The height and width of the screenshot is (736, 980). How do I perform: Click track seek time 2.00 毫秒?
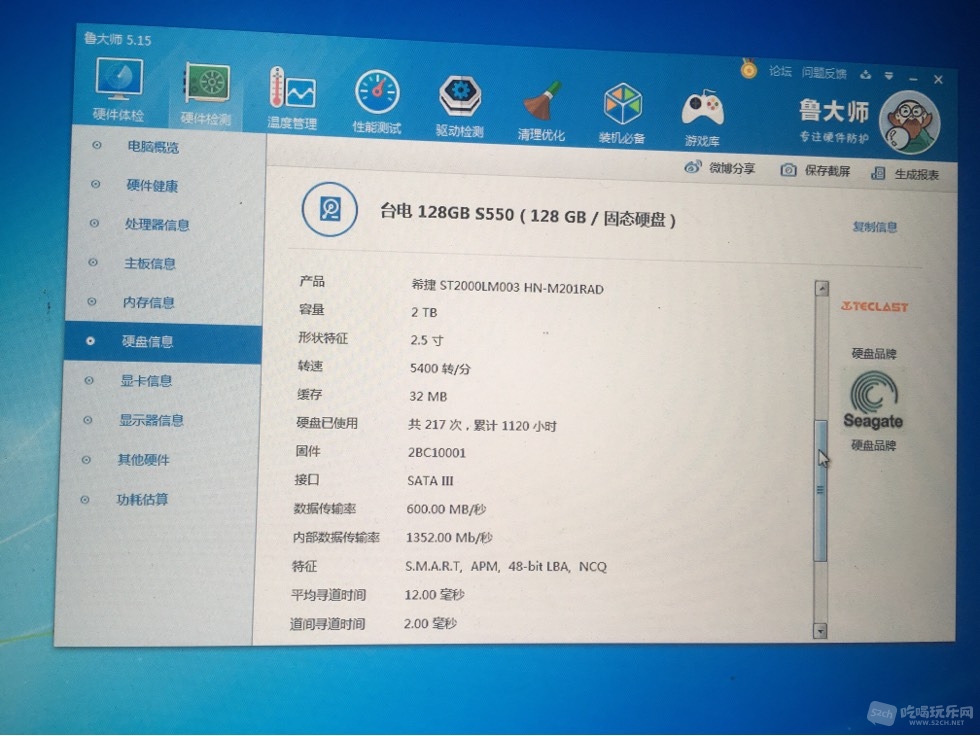430,624
